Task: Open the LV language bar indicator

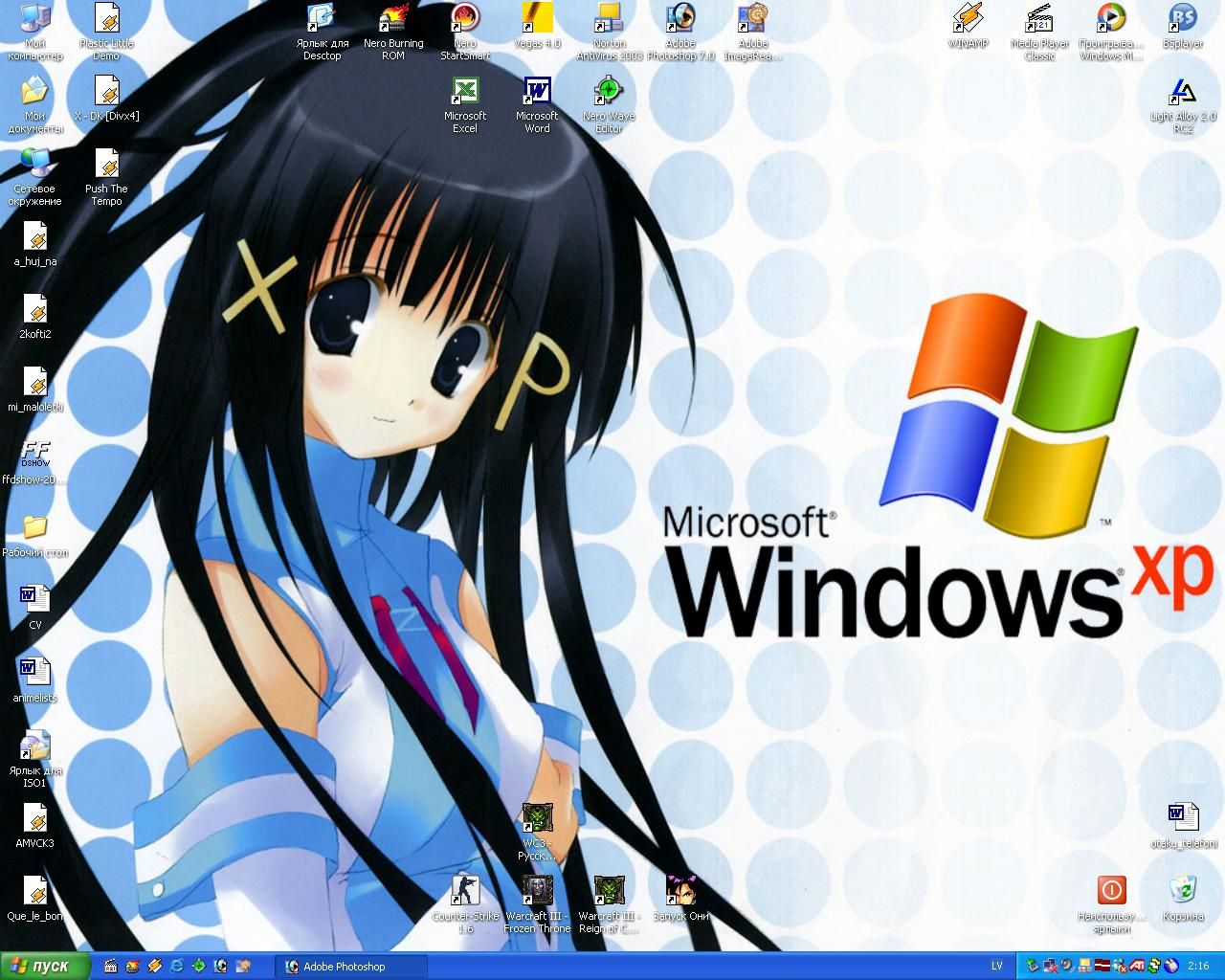Action: 996,966
